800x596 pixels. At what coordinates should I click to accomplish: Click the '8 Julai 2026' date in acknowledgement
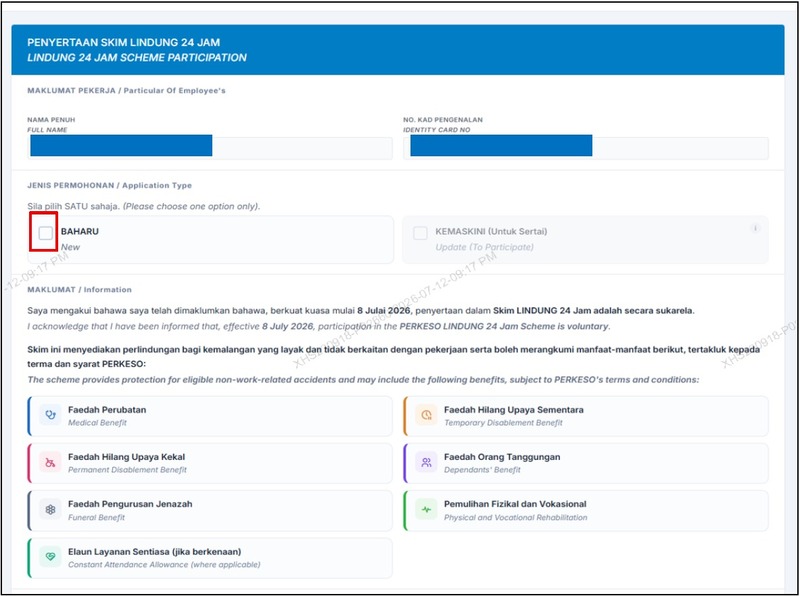(x=384, y=310)
